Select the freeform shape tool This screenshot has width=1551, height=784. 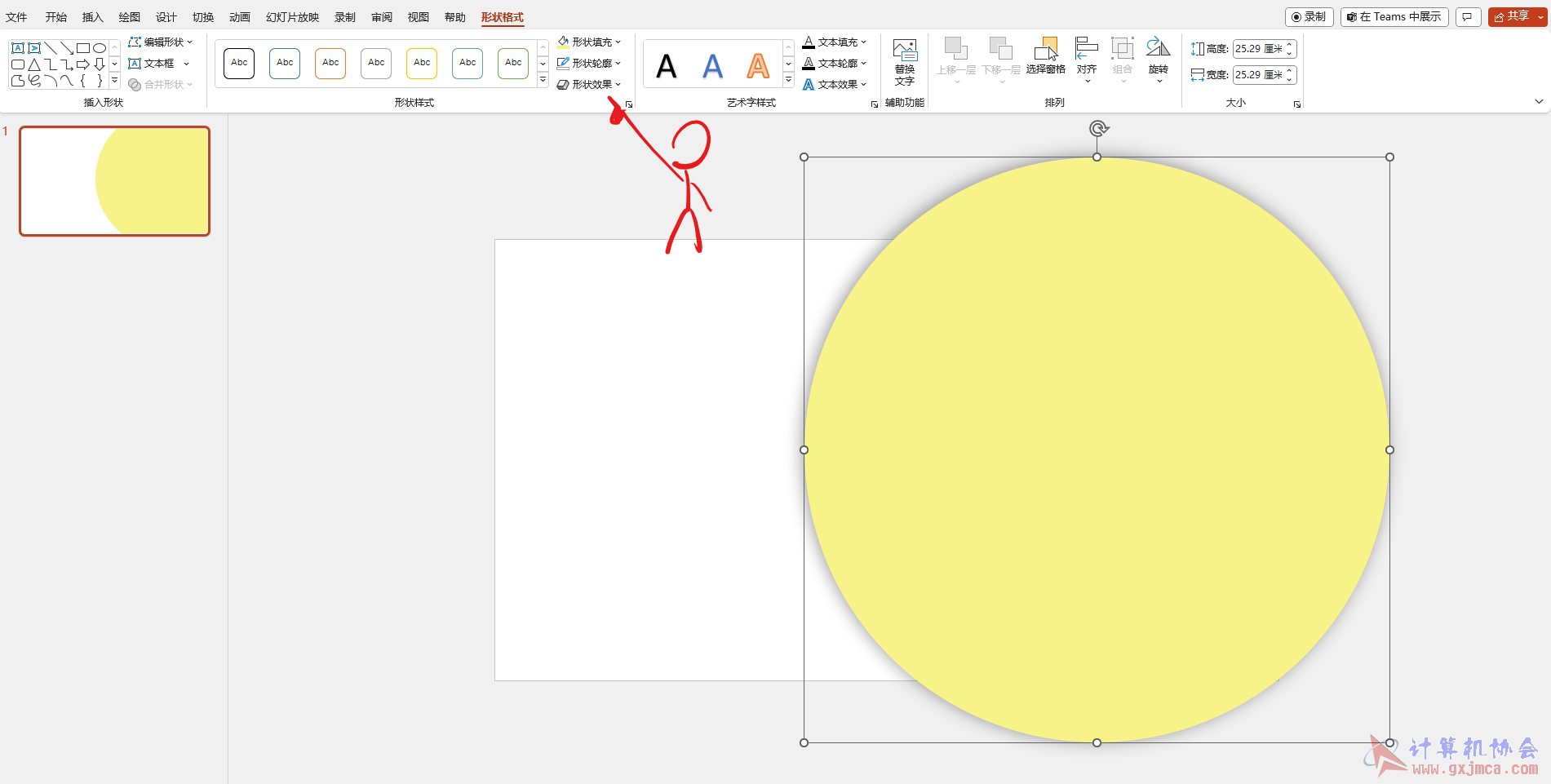17,81
